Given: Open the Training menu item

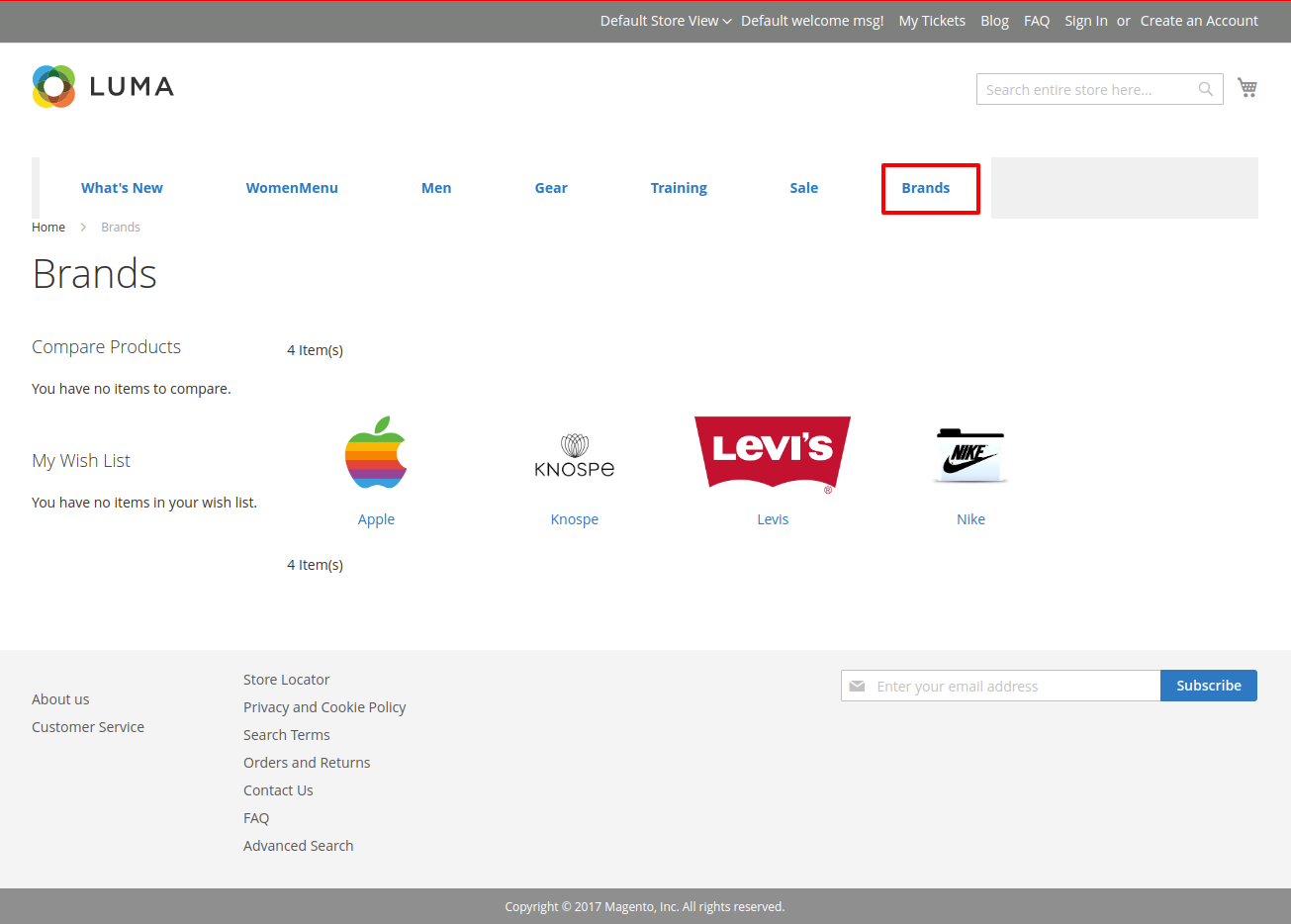Looking at the screenshot, I should [x=679, y=188].
